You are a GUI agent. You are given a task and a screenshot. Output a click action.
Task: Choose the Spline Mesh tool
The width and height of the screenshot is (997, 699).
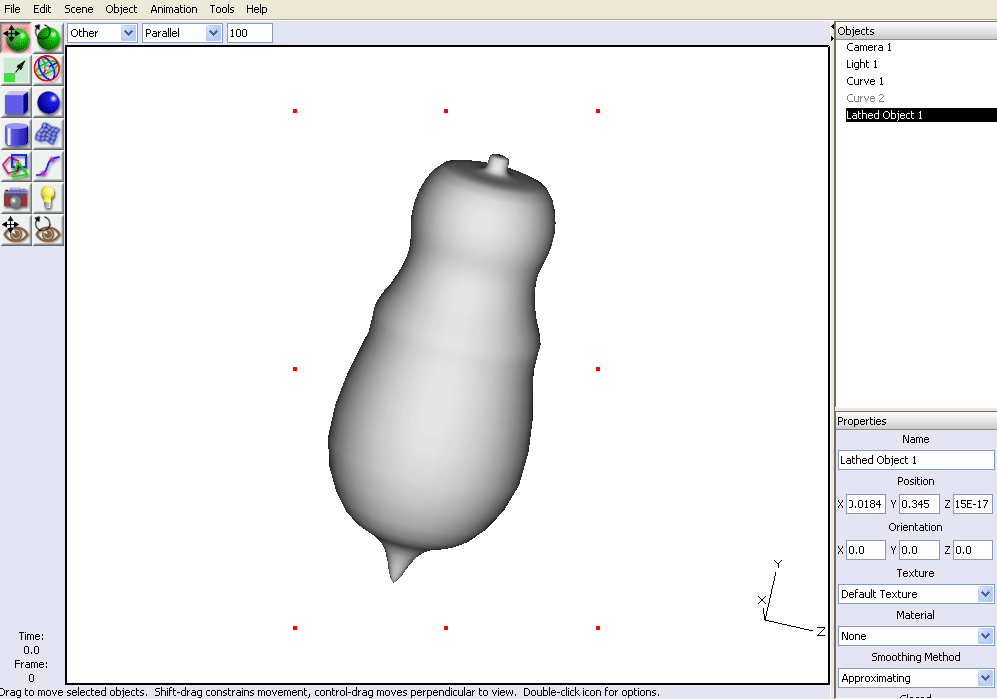pyautogui.click(x=48, y=134)
